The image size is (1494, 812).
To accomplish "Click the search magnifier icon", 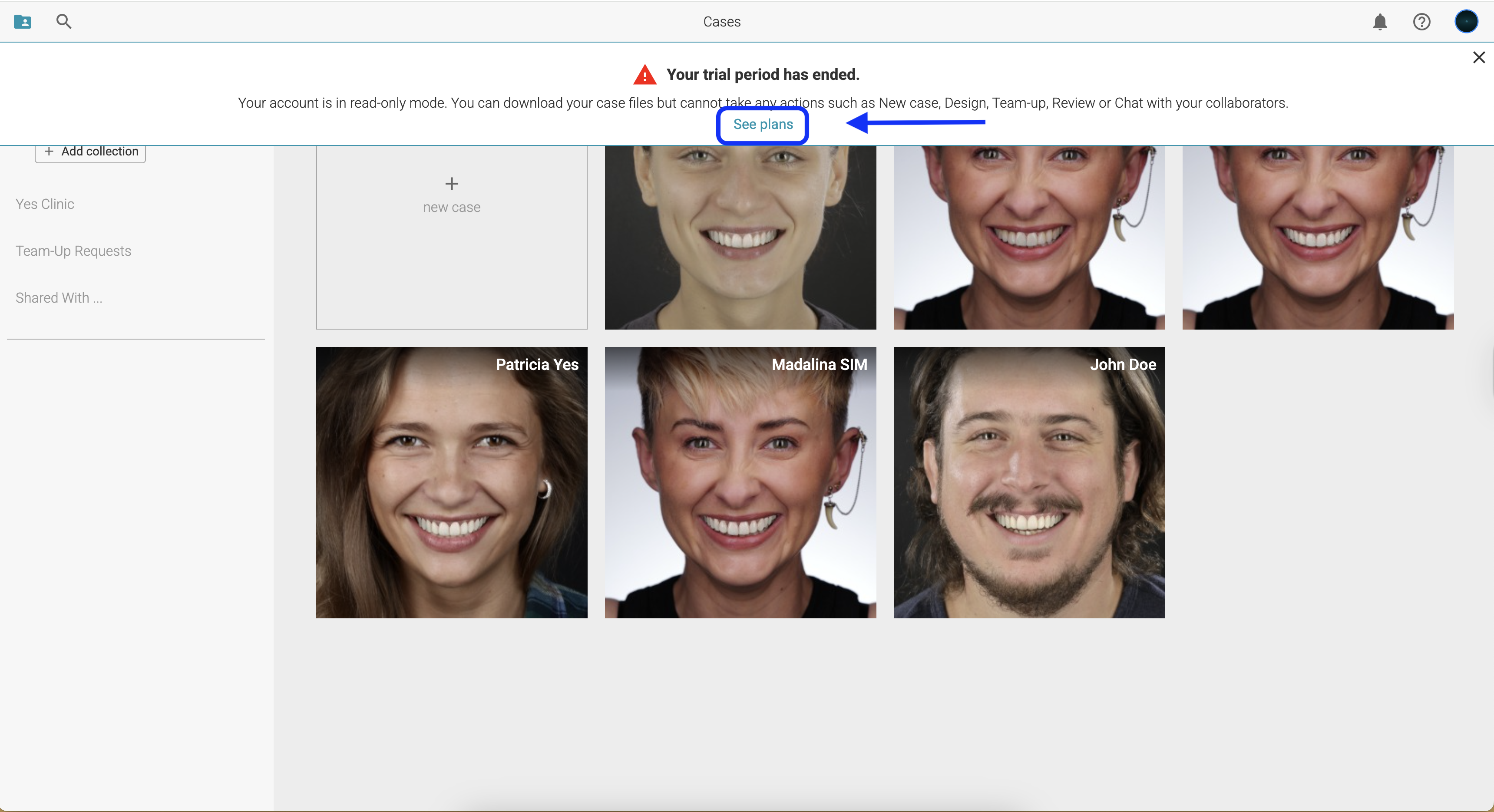I will point(64,22).
